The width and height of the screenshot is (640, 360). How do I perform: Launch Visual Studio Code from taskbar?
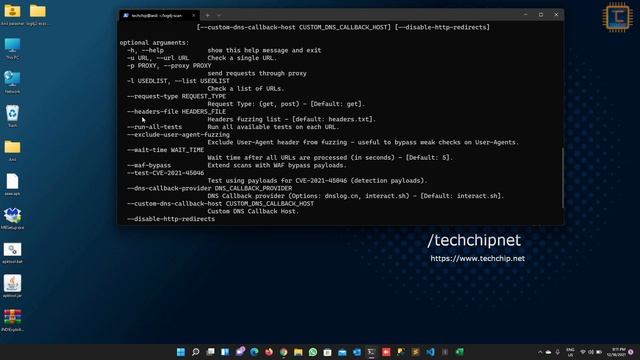pos(430,352)
